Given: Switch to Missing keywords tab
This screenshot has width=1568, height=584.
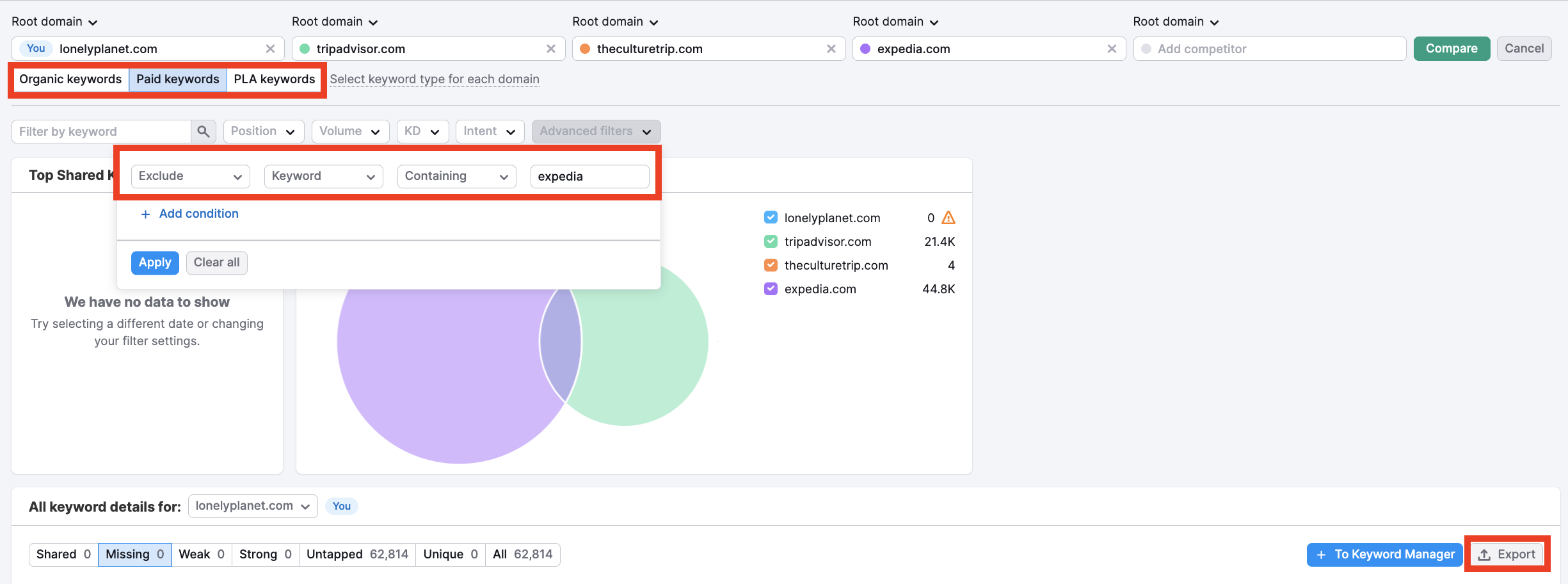Looking at the screenshot, I should point(135,555).
